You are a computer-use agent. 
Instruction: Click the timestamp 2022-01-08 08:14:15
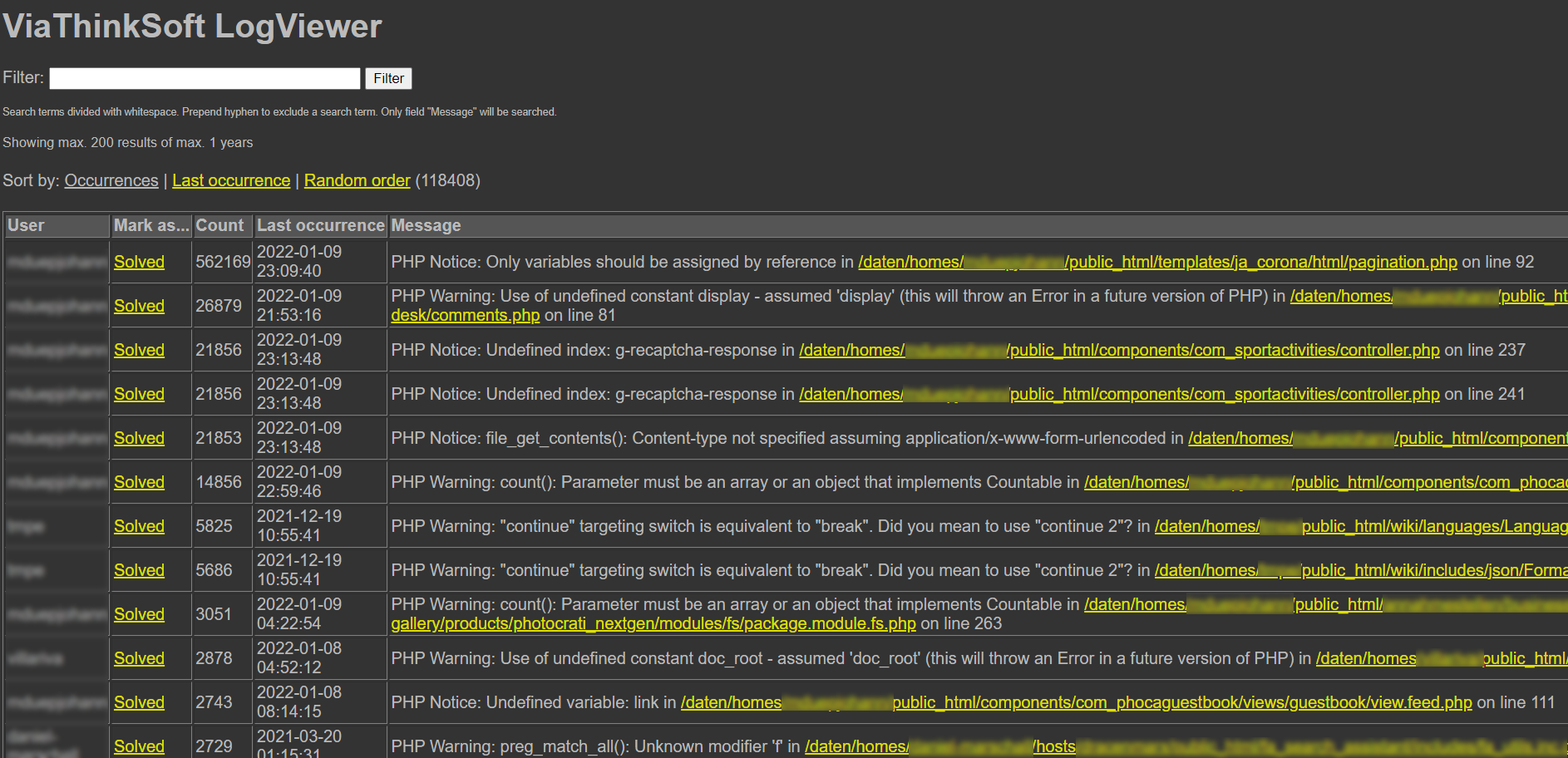[x=299, y=701]
